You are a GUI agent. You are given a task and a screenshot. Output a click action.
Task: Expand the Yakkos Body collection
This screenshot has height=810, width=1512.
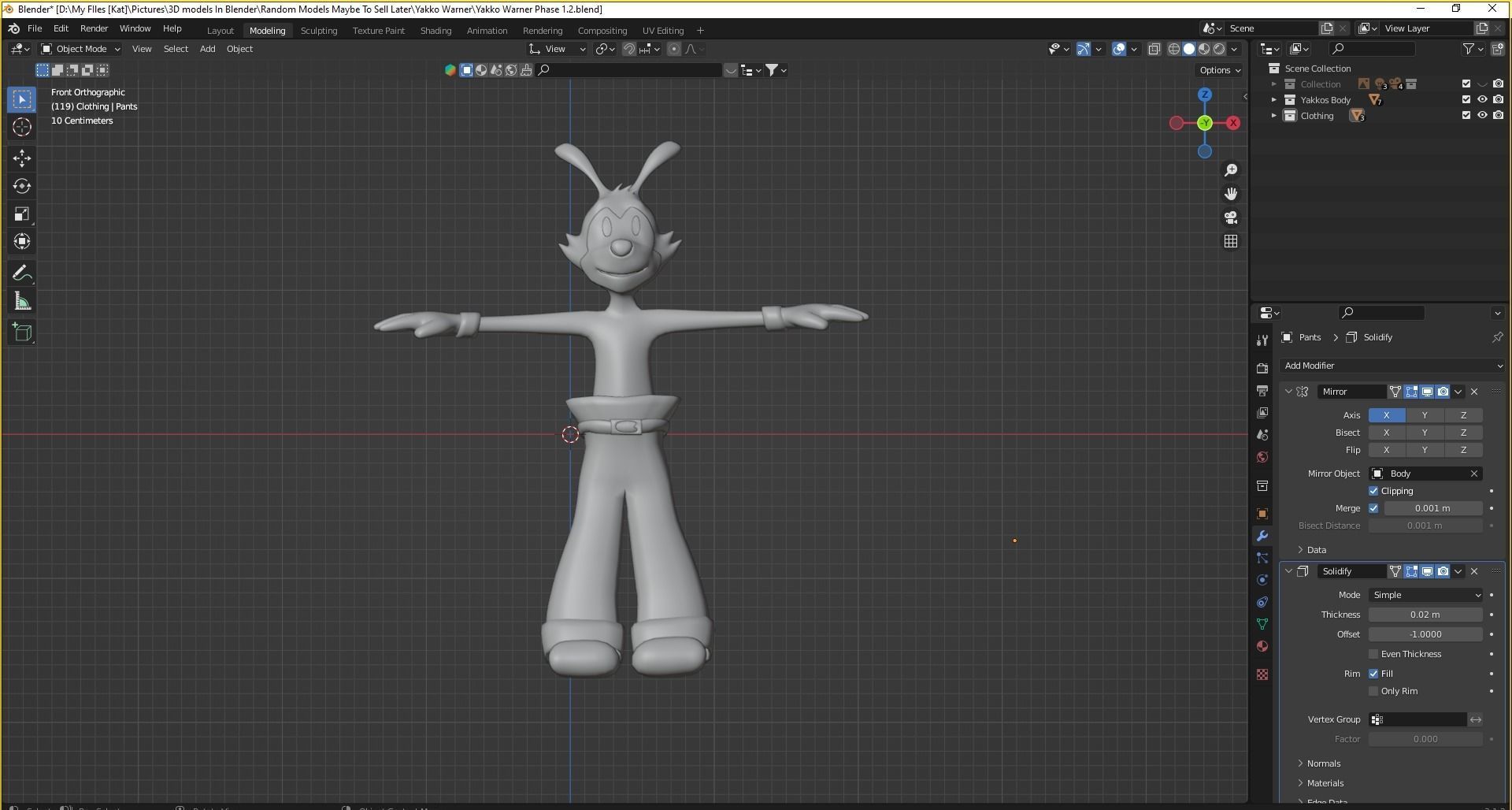click(x=1273, y=100)
